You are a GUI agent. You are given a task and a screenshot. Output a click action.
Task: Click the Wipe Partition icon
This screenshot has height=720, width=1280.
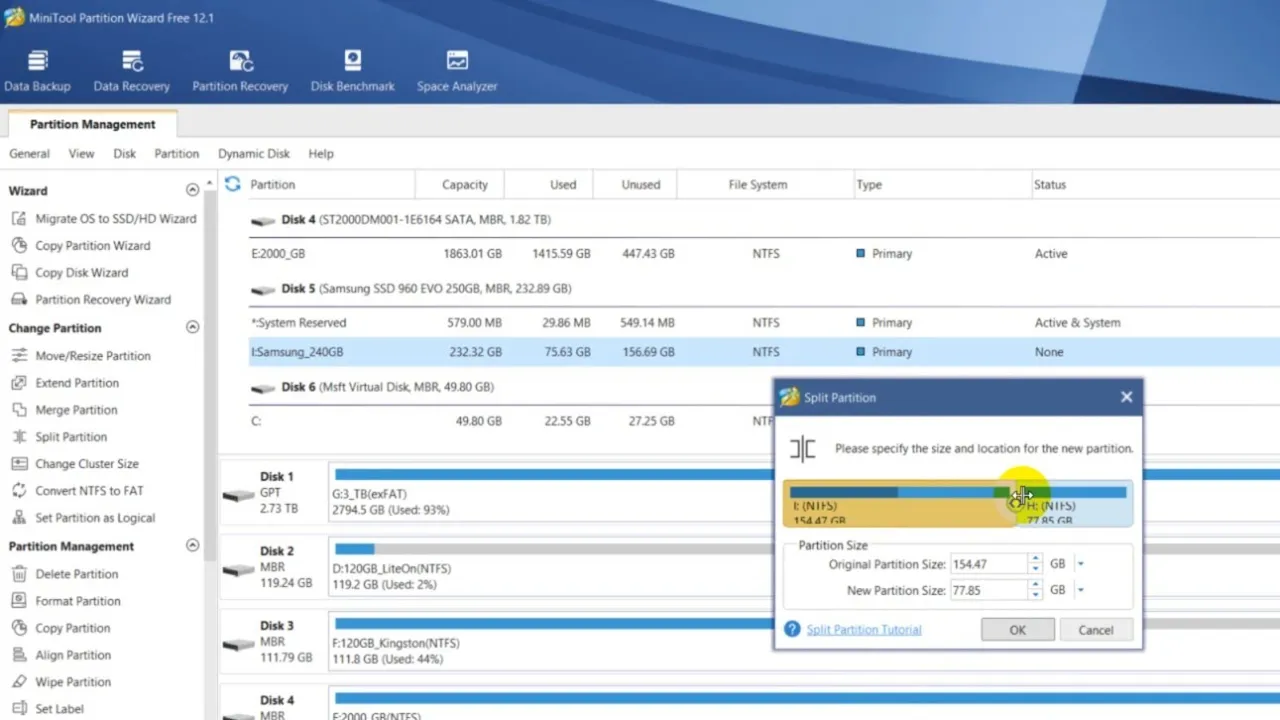(19, 681)
